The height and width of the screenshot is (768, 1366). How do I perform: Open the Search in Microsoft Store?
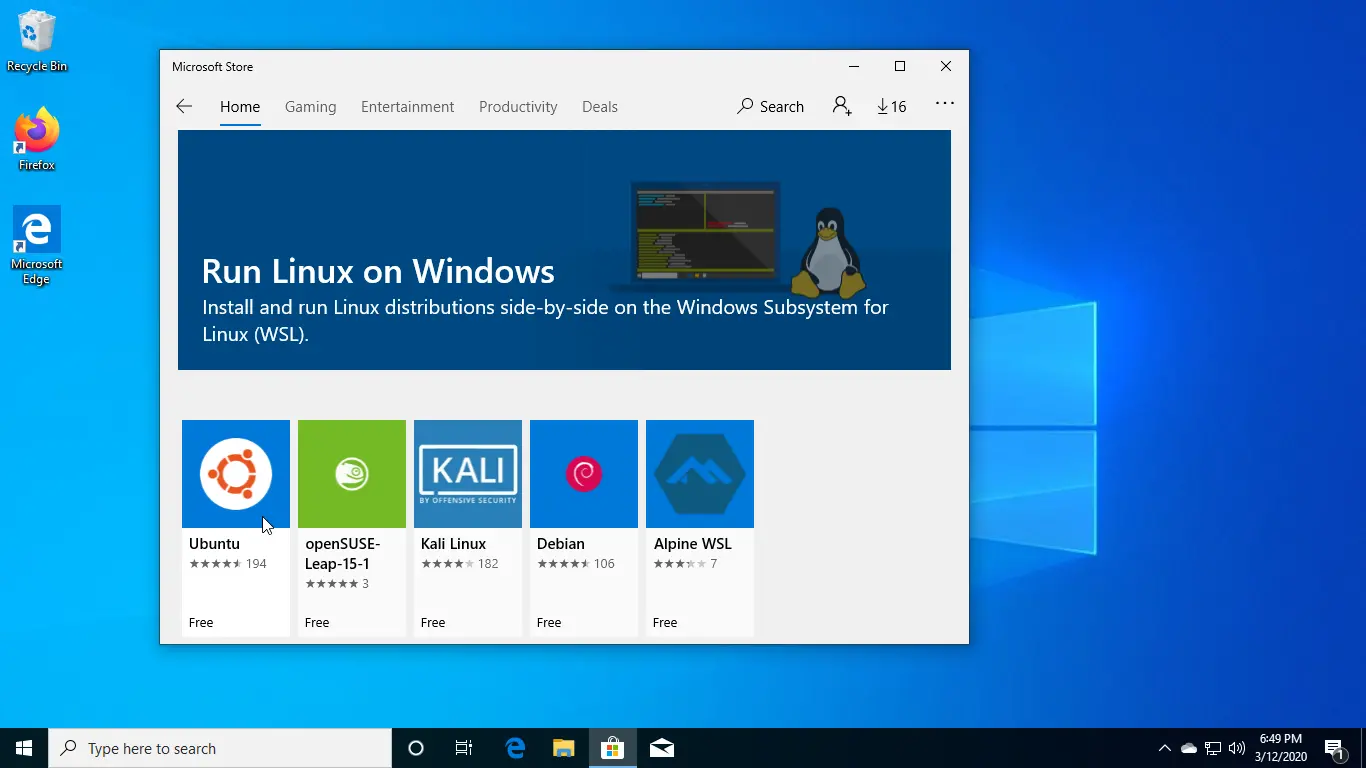pyautogui.click(x=770, y=106)
